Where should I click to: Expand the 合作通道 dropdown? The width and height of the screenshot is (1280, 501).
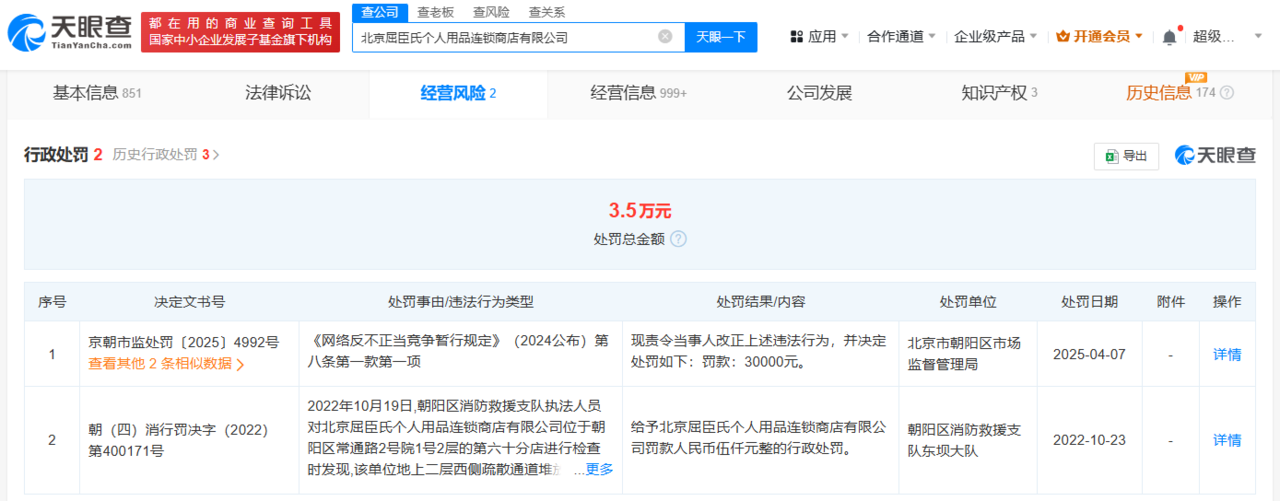coord(902,36)
